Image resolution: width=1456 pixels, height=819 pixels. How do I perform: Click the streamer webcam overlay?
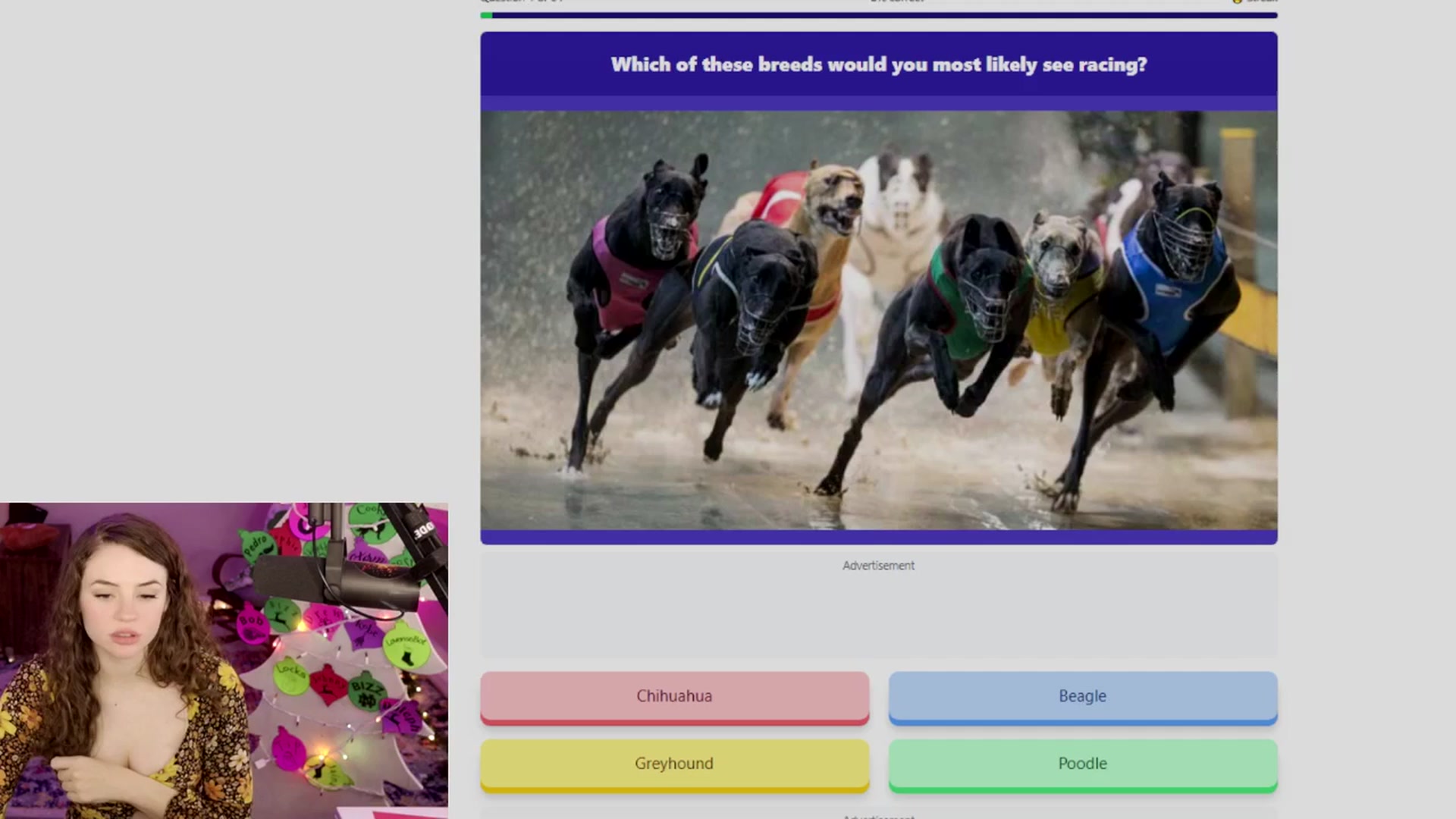point(224,661)
